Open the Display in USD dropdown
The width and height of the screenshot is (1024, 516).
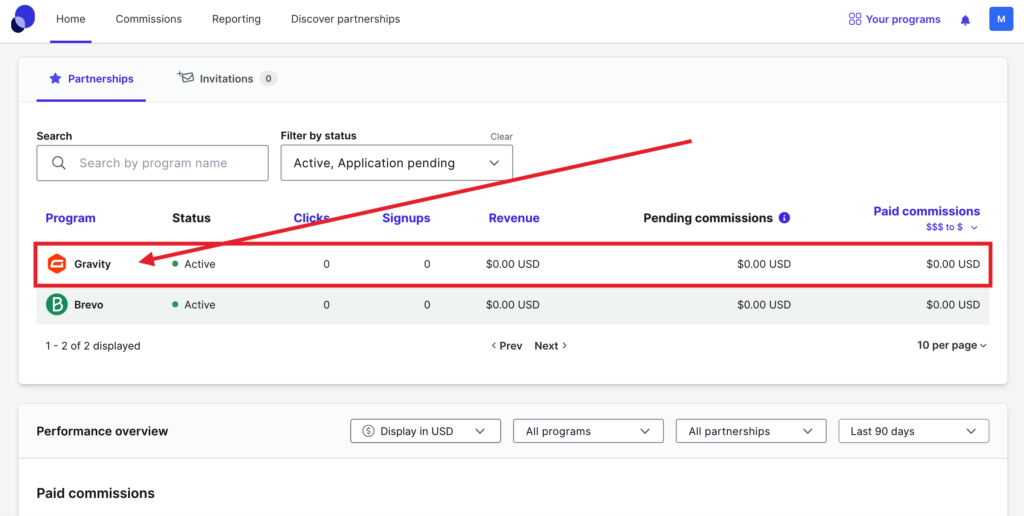(425, 431)
